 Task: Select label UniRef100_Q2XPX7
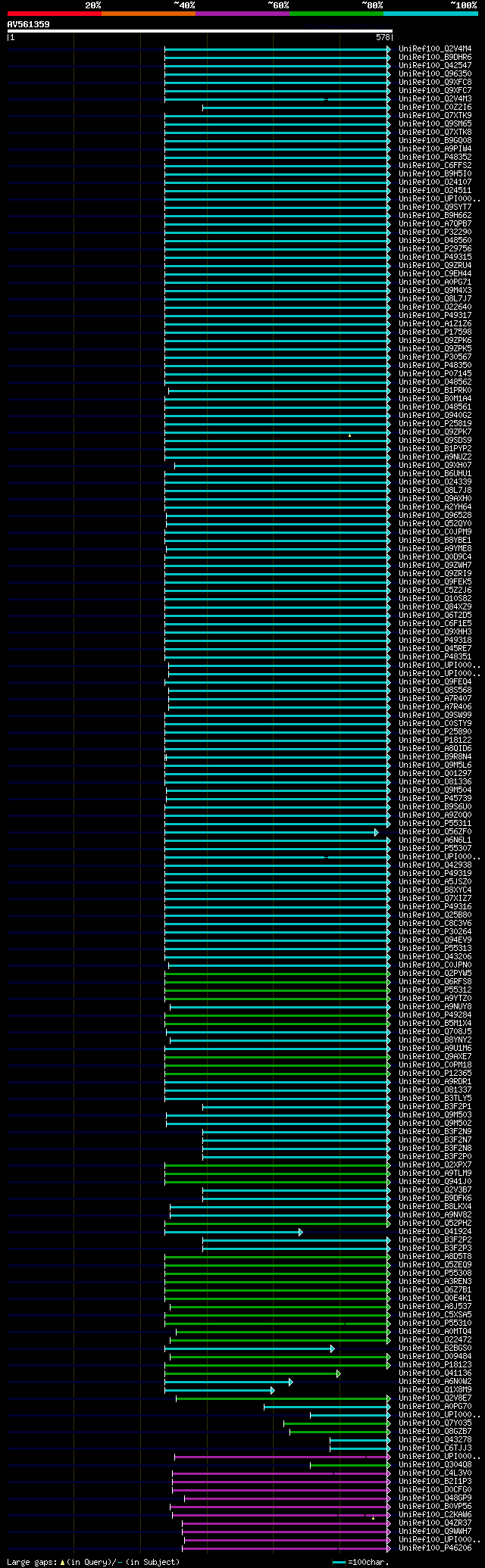point(435,1165)
